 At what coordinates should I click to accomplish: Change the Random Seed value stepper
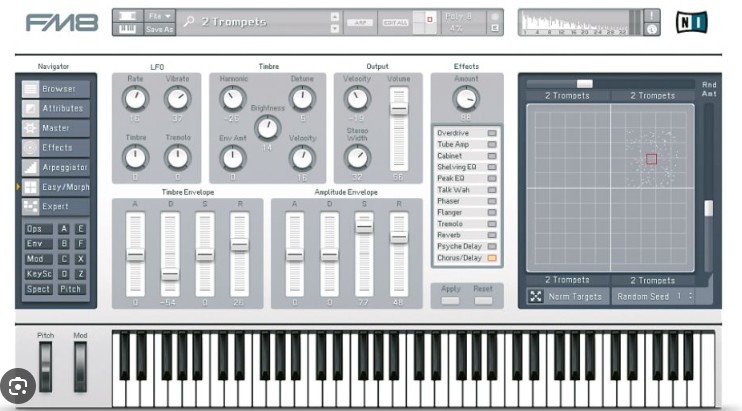[690, 297]
